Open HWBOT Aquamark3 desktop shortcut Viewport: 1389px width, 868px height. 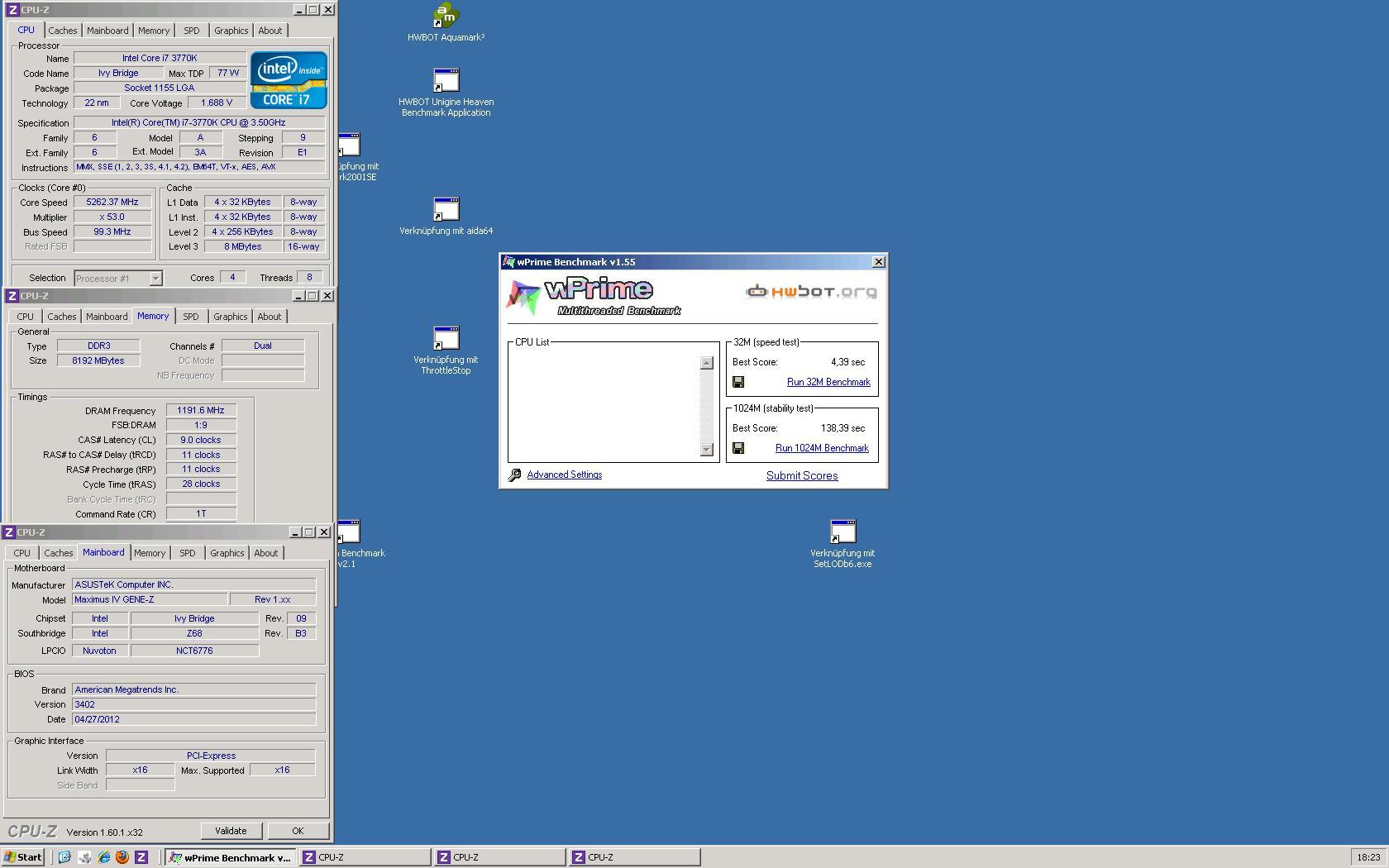point(446,22)
